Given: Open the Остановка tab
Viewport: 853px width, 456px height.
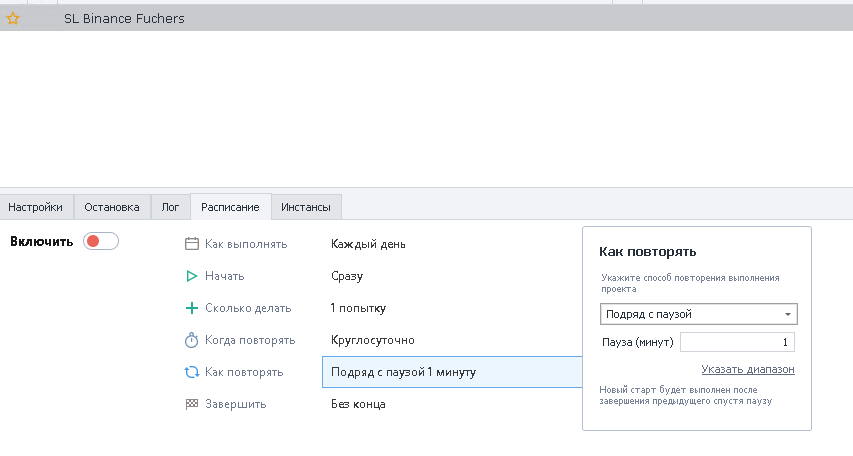Looking at the screenshot, I should point(112,207).
